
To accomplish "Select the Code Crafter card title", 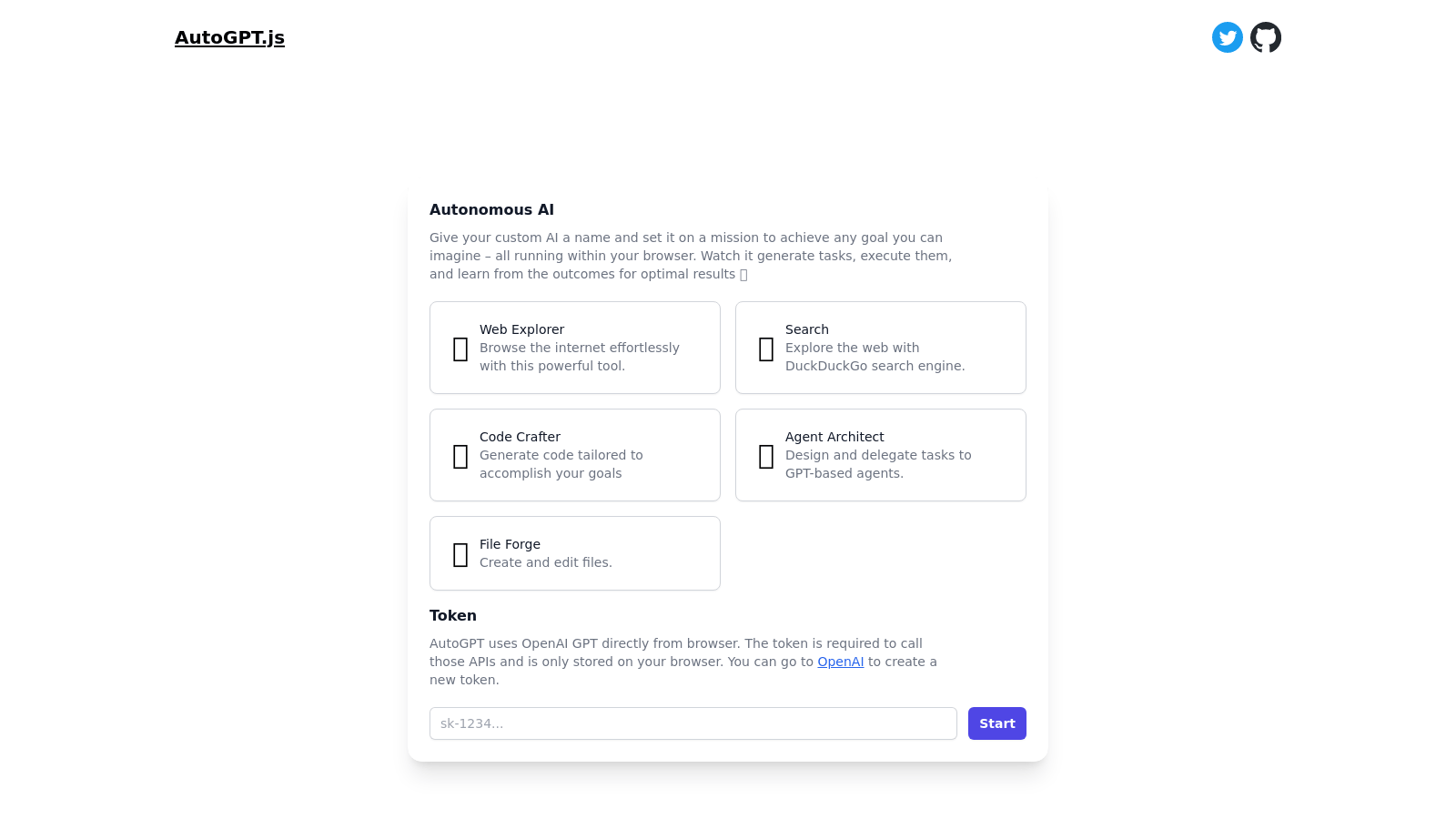I will click(x=520, y=437).
